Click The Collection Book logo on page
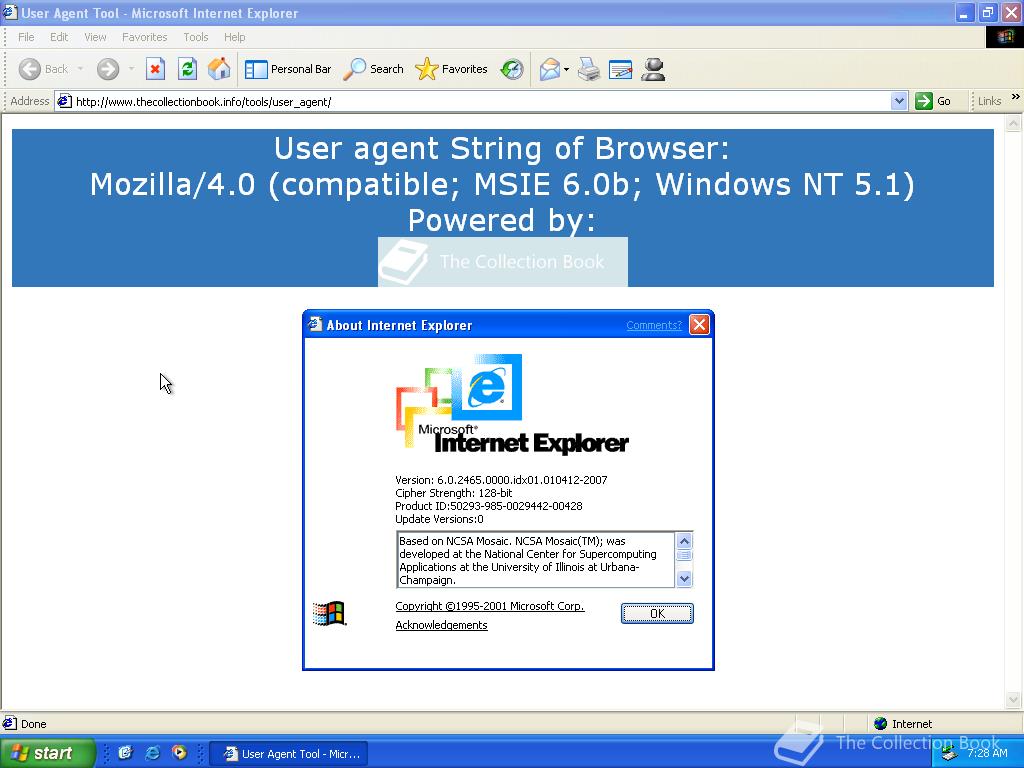Screen dimensions: 1024x768 [x=503, y=262]
